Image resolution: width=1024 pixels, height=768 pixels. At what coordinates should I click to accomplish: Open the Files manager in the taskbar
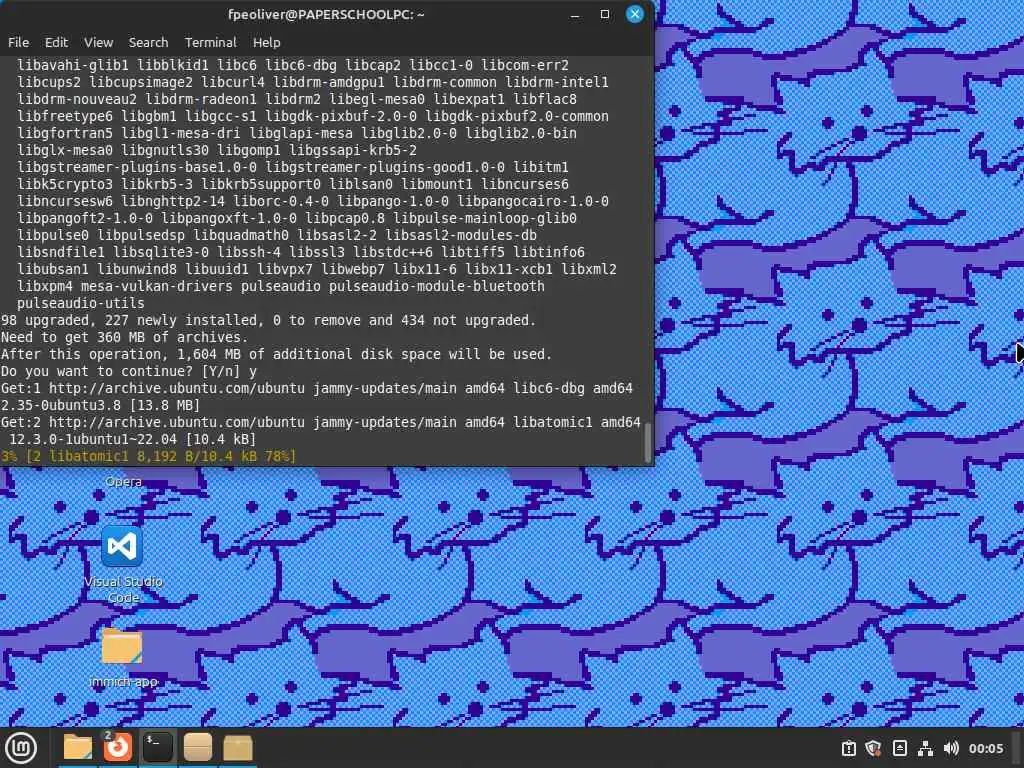click(x=77, y=747)
